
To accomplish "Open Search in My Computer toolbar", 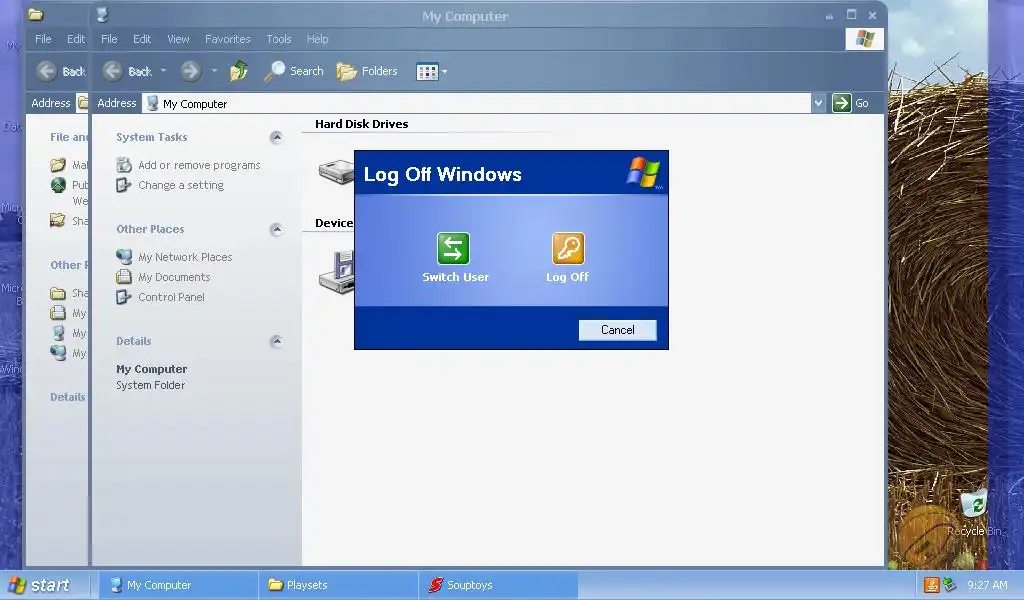I will tap(294, 71).
